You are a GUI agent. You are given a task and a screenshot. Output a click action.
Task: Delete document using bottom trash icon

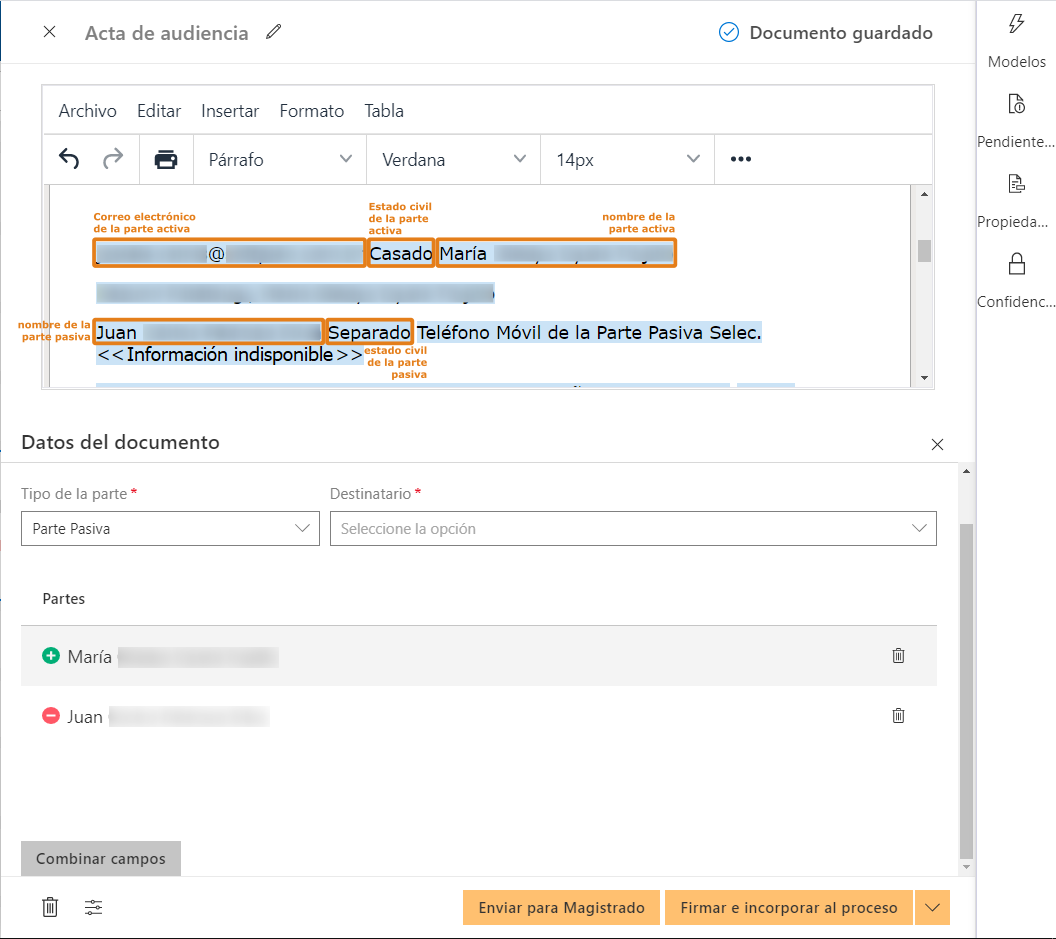coord(50,907)
